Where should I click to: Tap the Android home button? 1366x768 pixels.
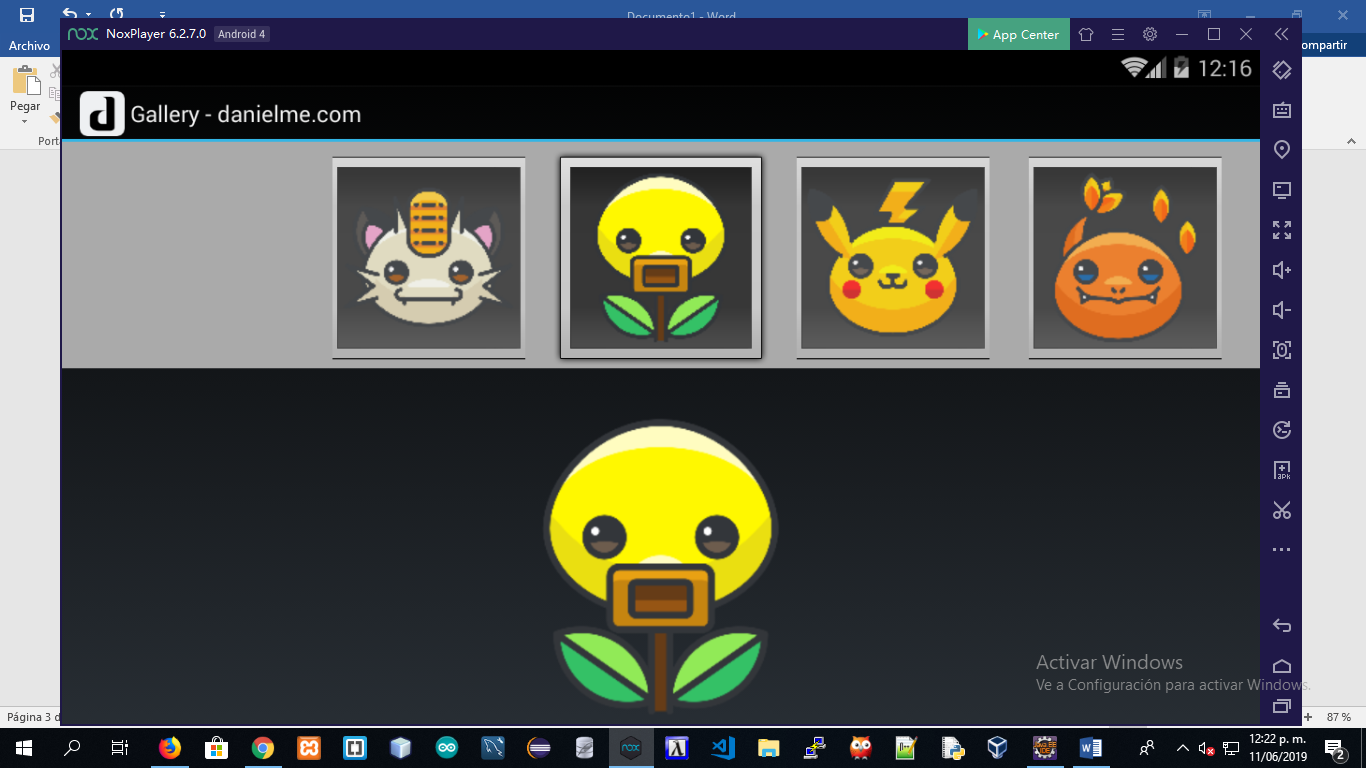pyautogui.click(x=1282, y=666)
